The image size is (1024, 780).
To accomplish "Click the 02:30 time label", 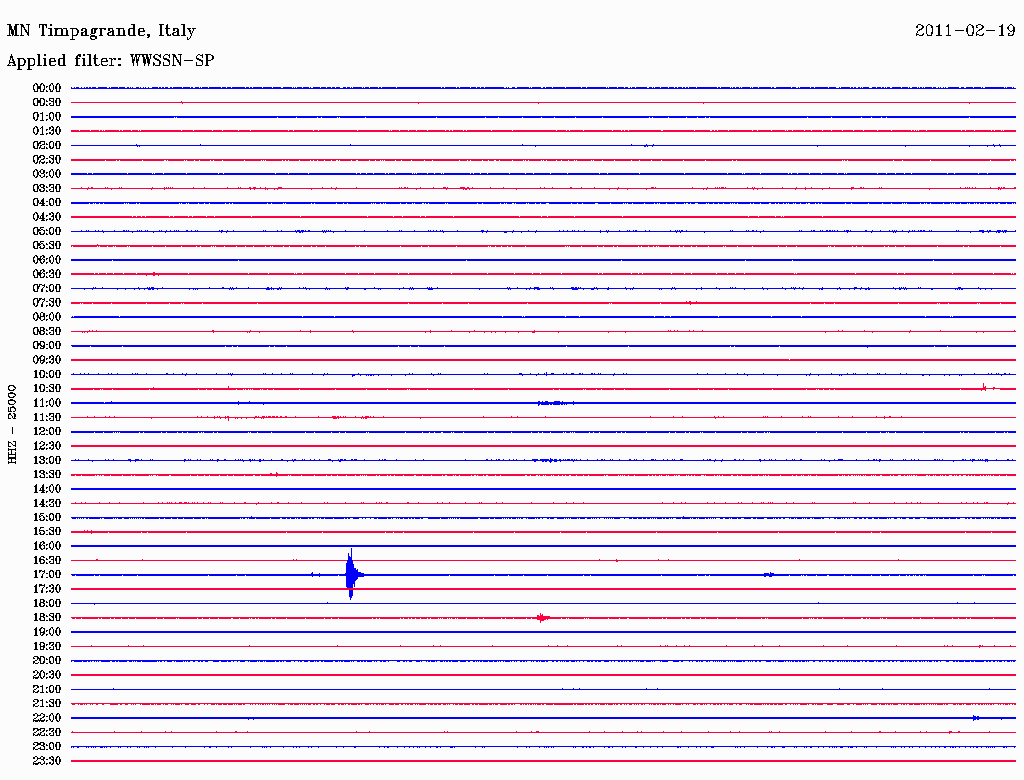I will [47, 159].
